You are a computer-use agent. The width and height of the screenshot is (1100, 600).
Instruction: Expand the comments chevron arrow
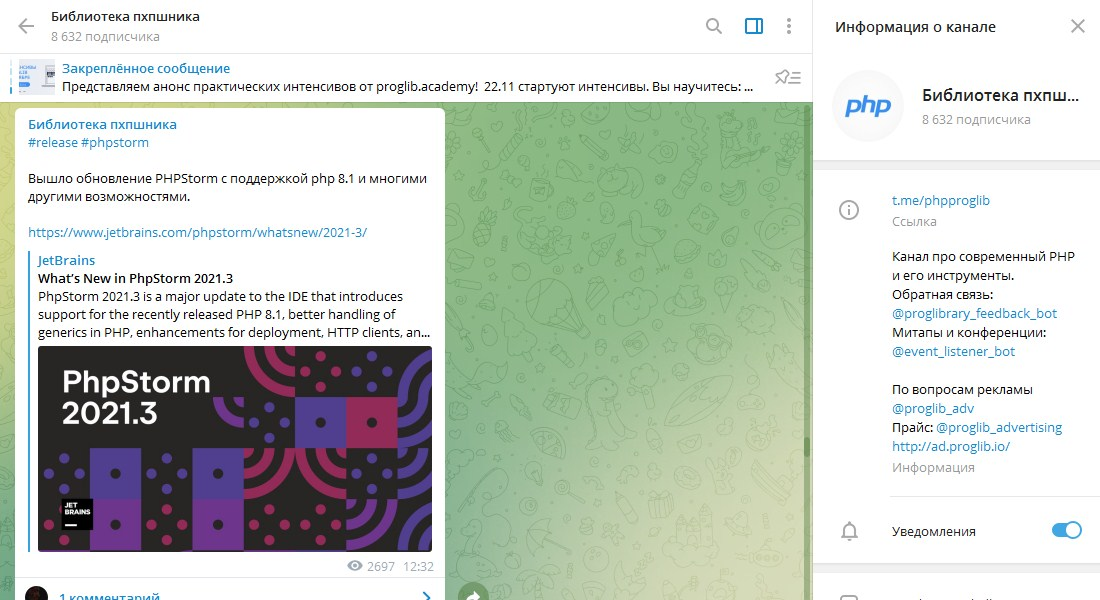(x=426, y=596)
